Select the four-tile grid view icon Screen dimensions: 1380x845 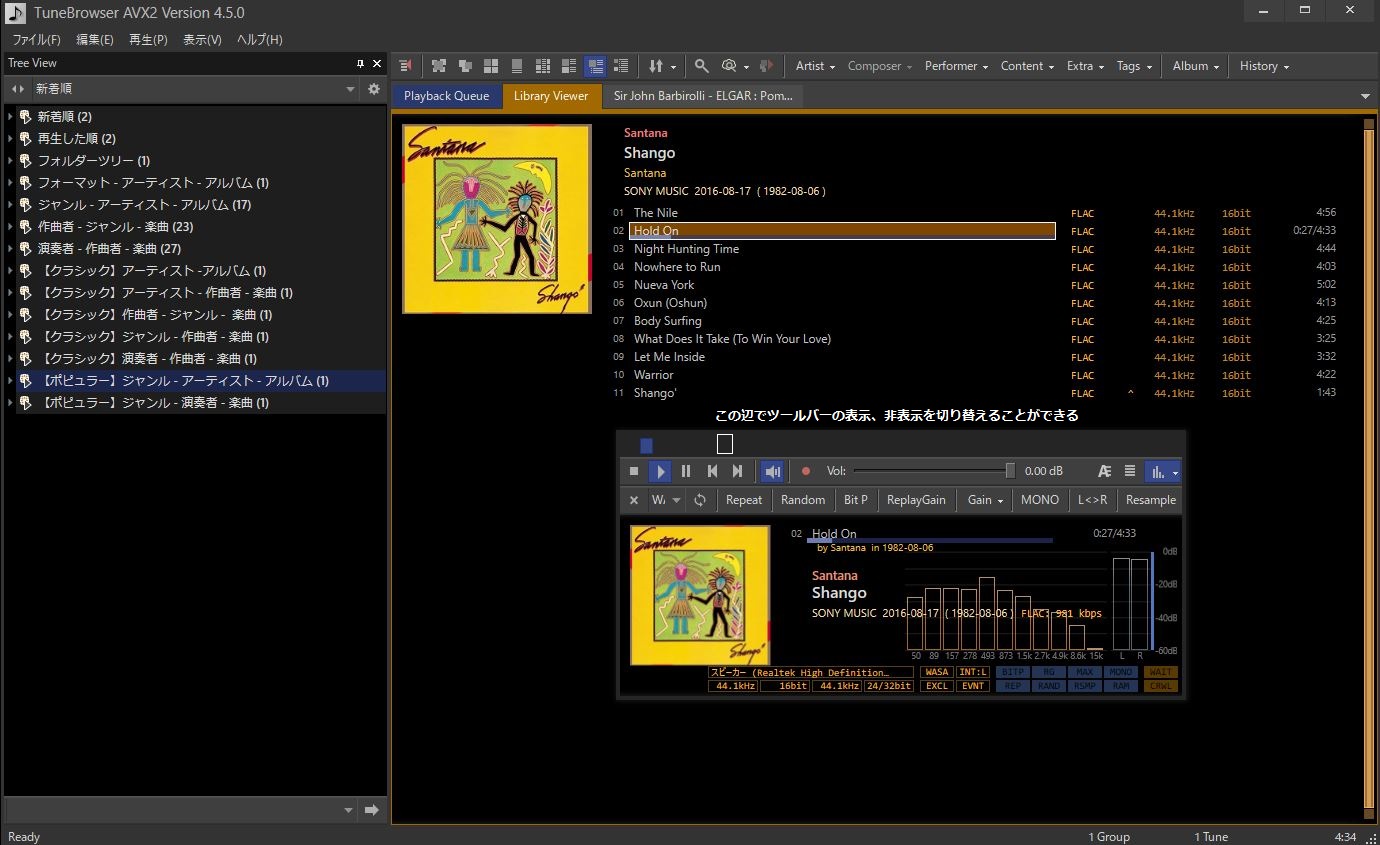(491, 66)
